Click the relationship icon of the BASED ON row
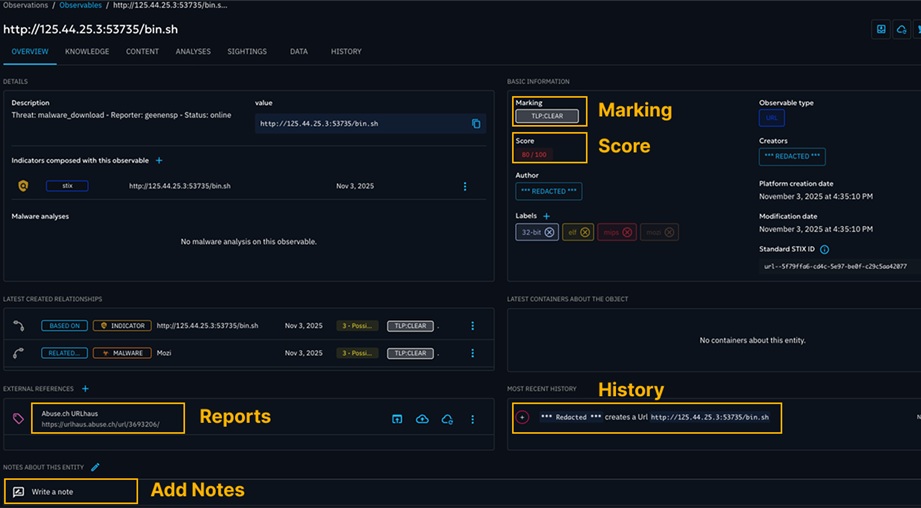The width and height of the screenshot is (921, 508). coord(19,326)
